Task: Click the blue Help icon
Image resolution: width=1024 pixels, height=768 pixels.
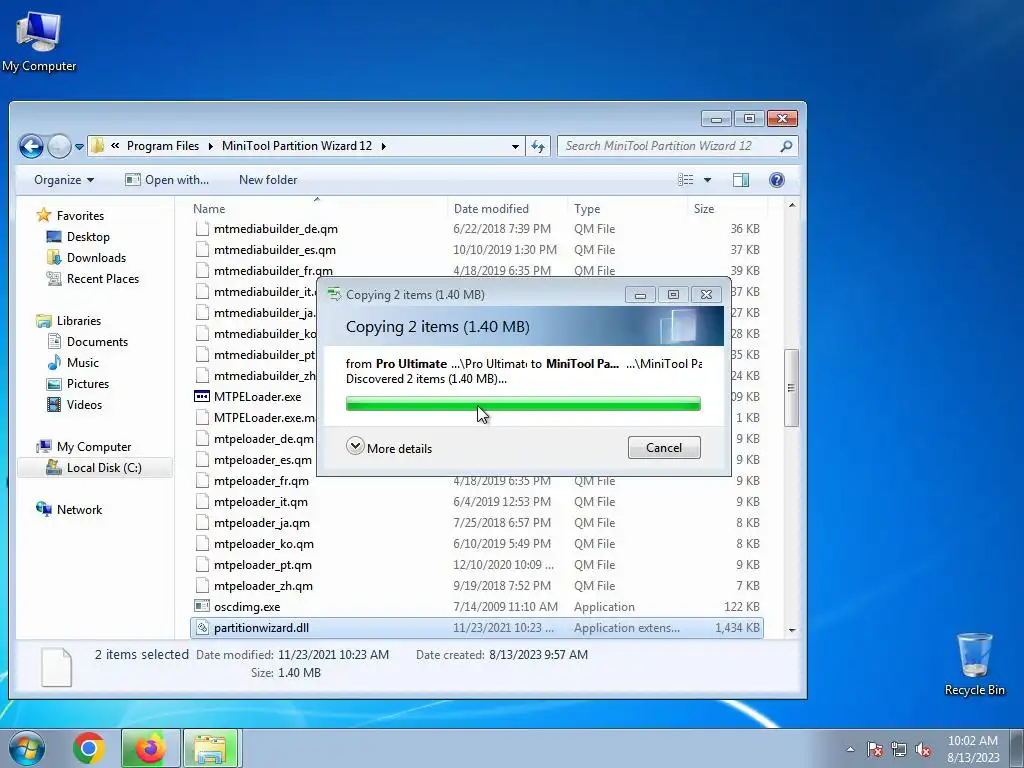Action: [x=776, y=180]
